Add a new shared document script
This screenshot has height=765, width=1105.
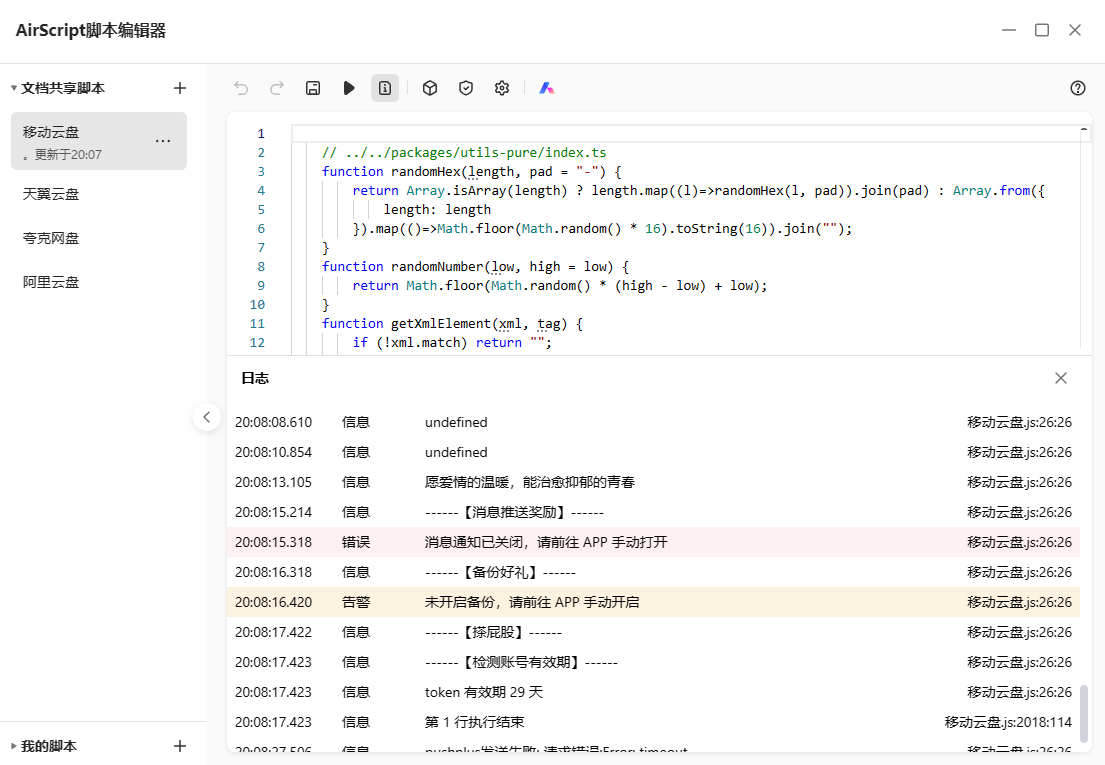coord(180,88)
